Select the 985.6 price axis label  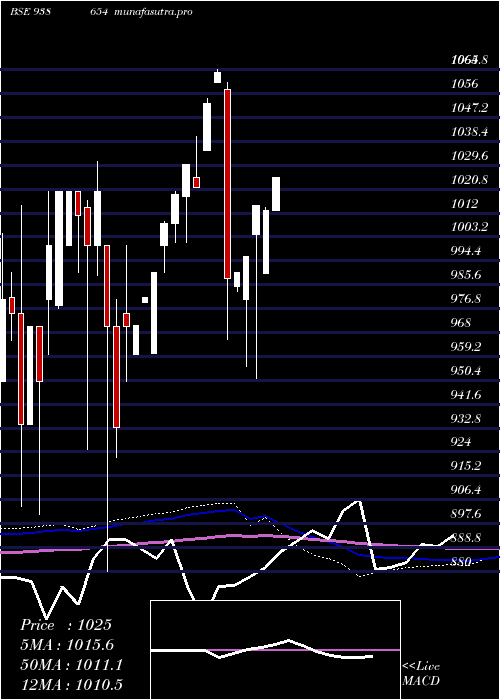466,275
